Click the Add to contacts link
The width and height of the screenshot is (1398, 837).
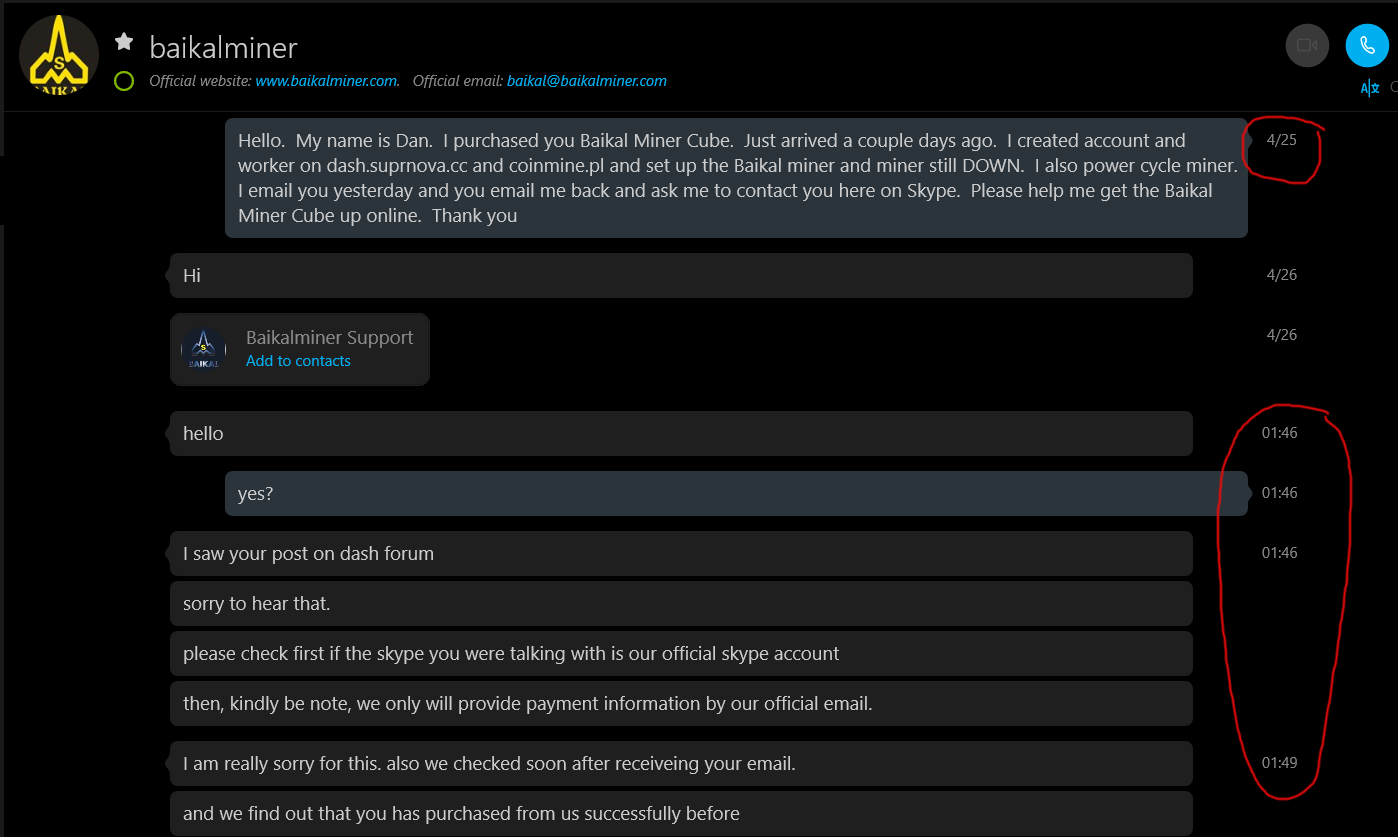pos(298,361)
